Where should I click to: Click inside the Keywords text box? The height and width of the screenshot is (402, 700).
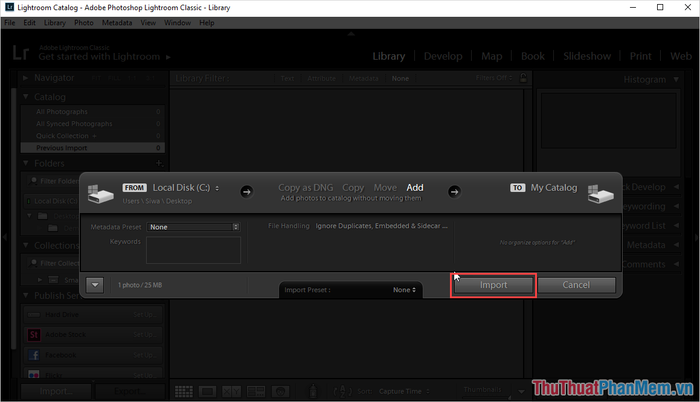pyautogui.click(x=193, y=250)
